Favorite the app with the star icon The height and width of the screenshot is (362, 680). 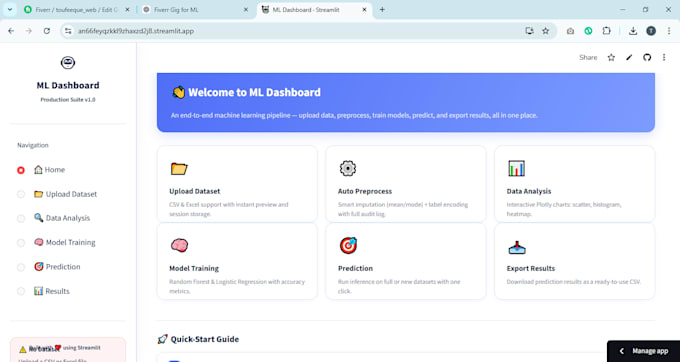pyautogui.click(x=611, y=57)
